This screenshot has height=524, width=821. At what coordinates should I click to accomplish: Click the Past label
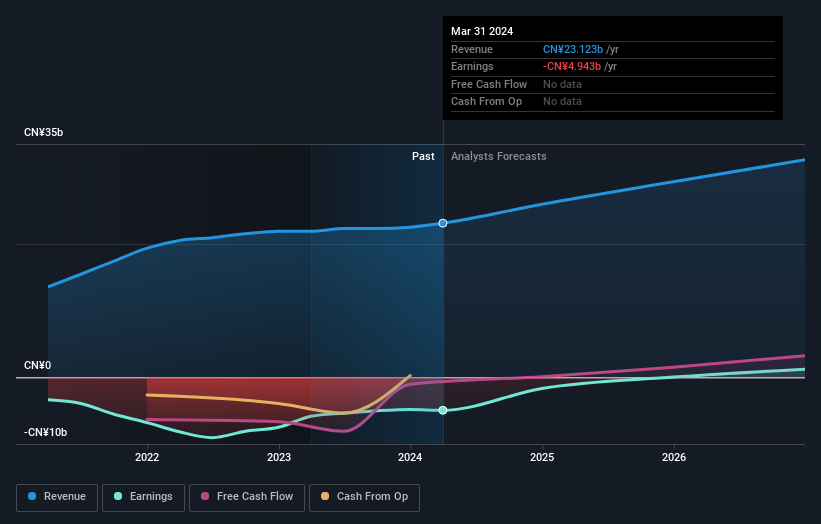[x=423, y=157]
